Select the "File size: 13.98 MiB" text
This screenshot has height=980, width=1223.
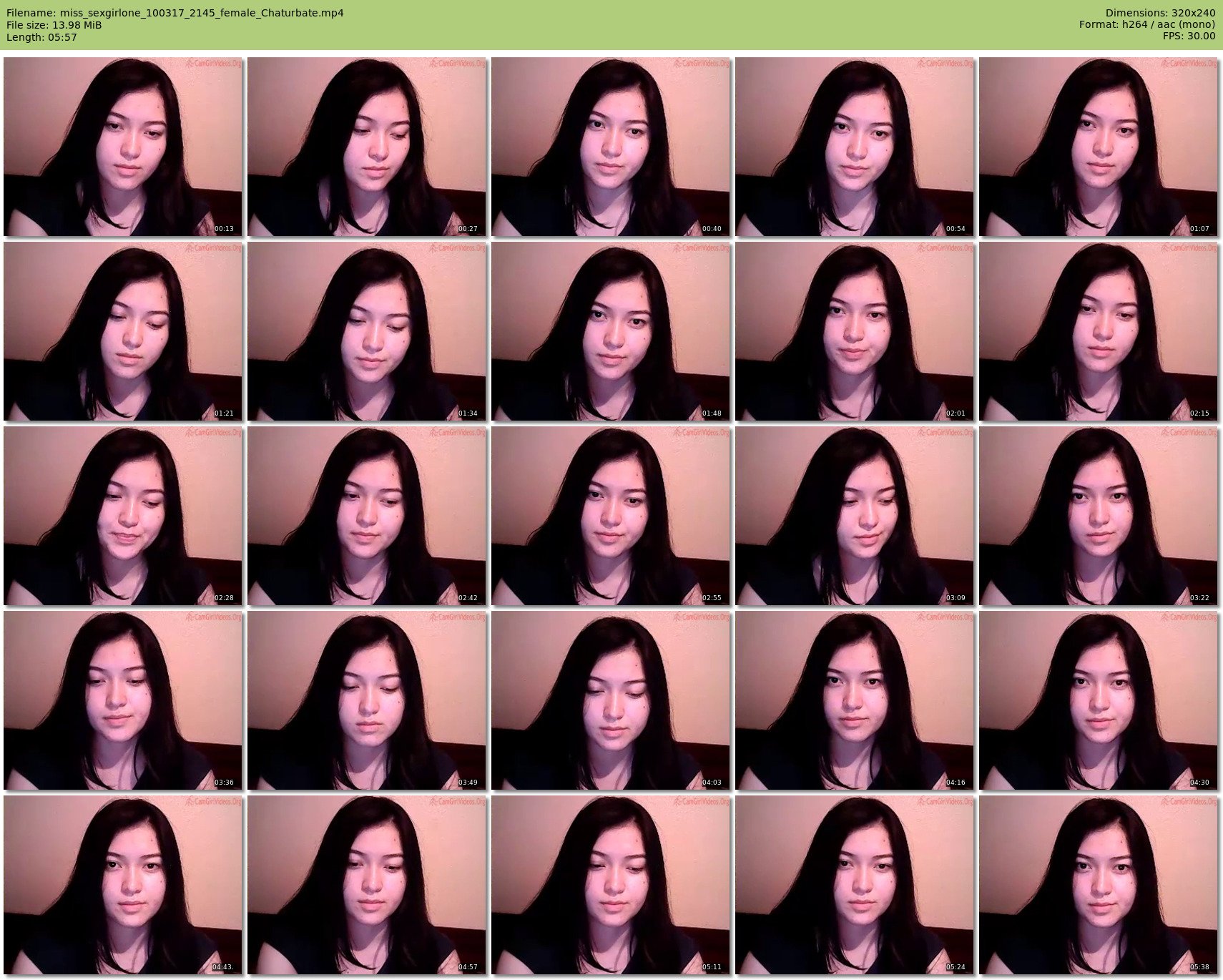54,25
